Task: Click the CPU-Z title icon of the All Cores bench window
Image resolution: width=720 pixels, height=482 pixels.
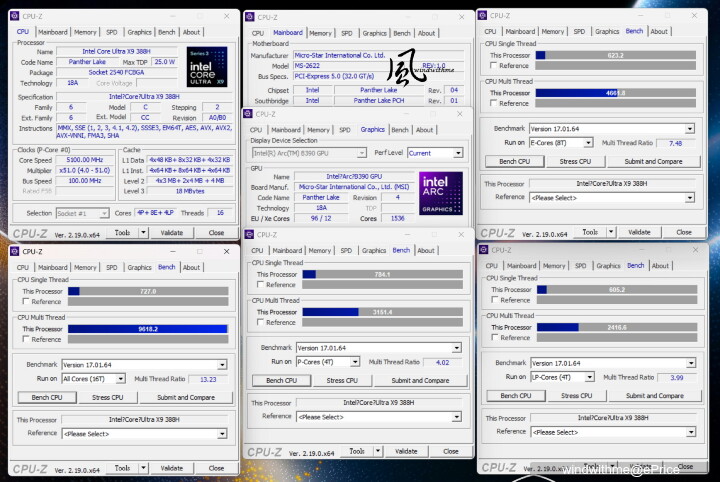Action: [15, 251]
